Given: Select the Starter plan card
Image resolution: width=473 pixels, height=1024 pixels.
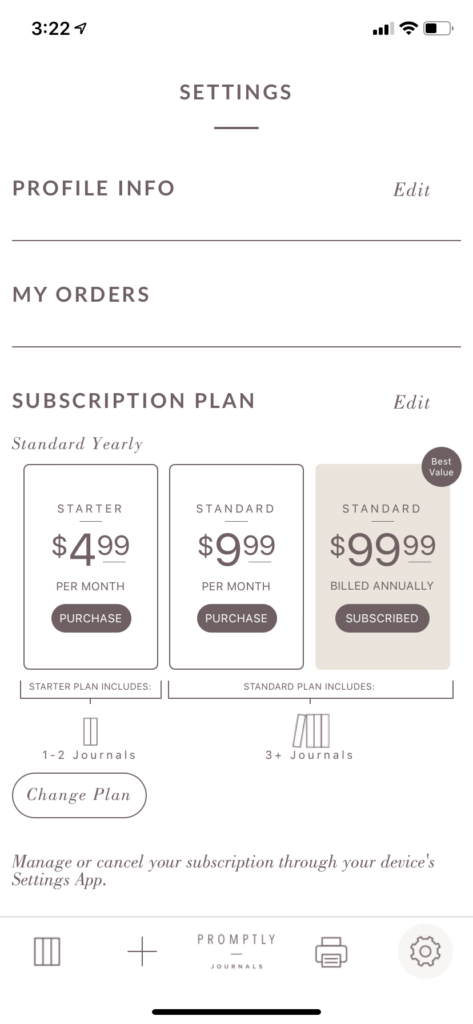Looking at the screenshot, I should 91,567.
